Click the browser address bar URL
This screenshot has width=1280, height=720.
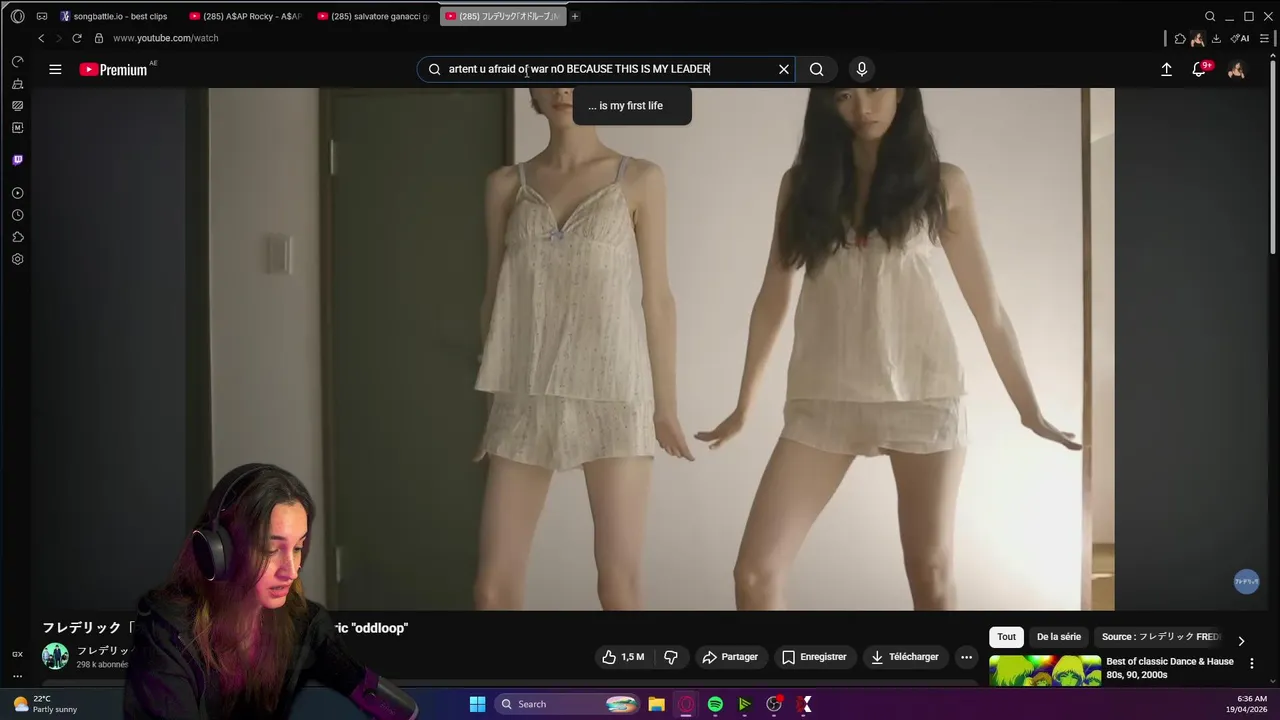coord(166,38)
